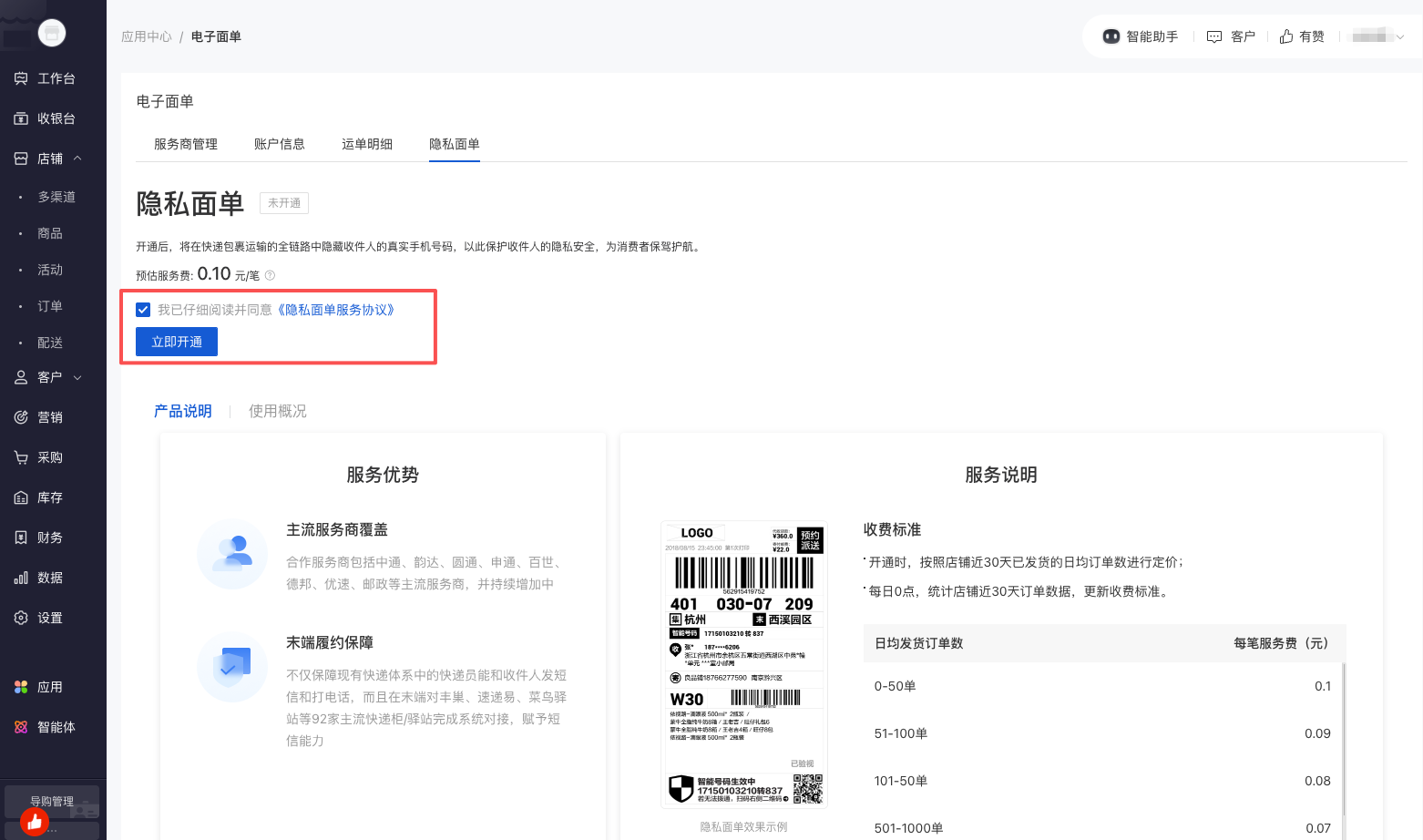1423x840 pixels.
Task: Uncheck the privacy agreement checkbox
Action: pos(143,310)
